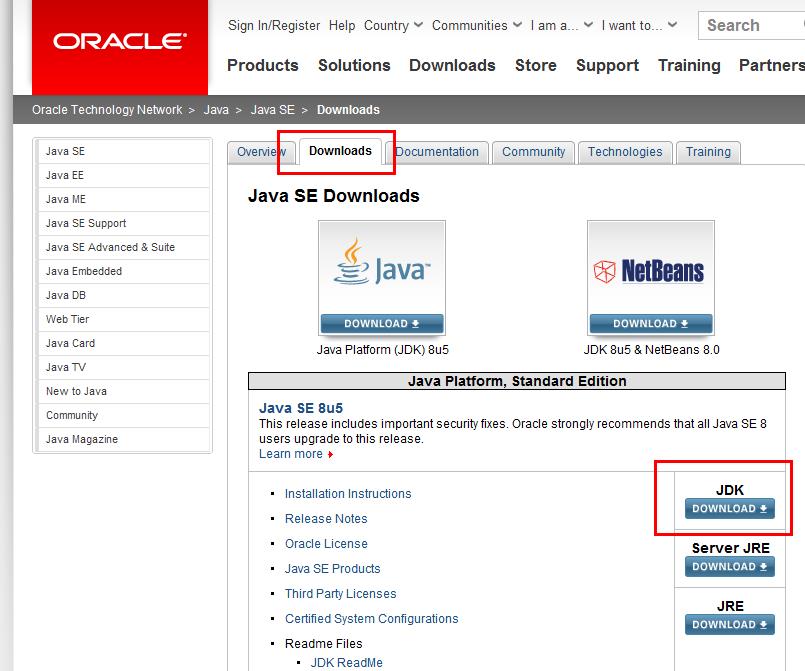
Task: Open New to Java sidebar item
Action: click(x=123, y=391)
